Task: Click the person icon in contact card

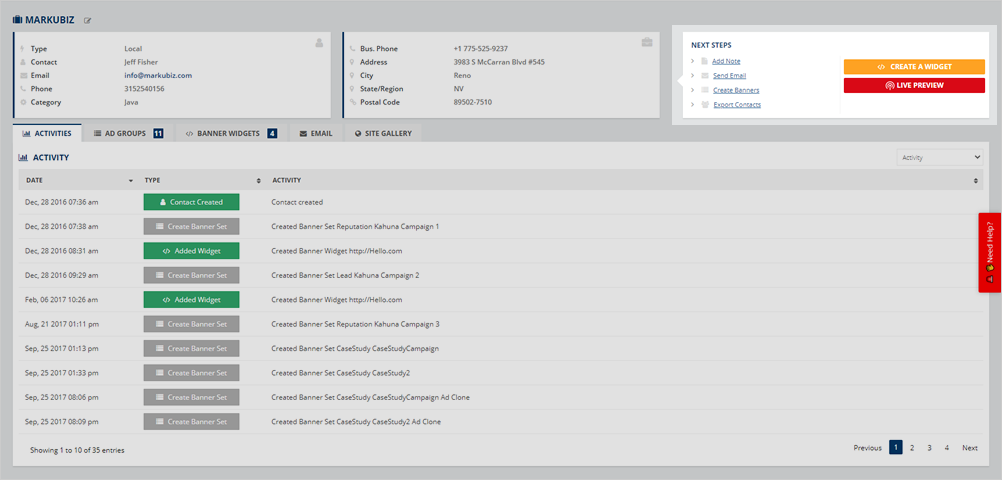Action: tap(319, 43)
